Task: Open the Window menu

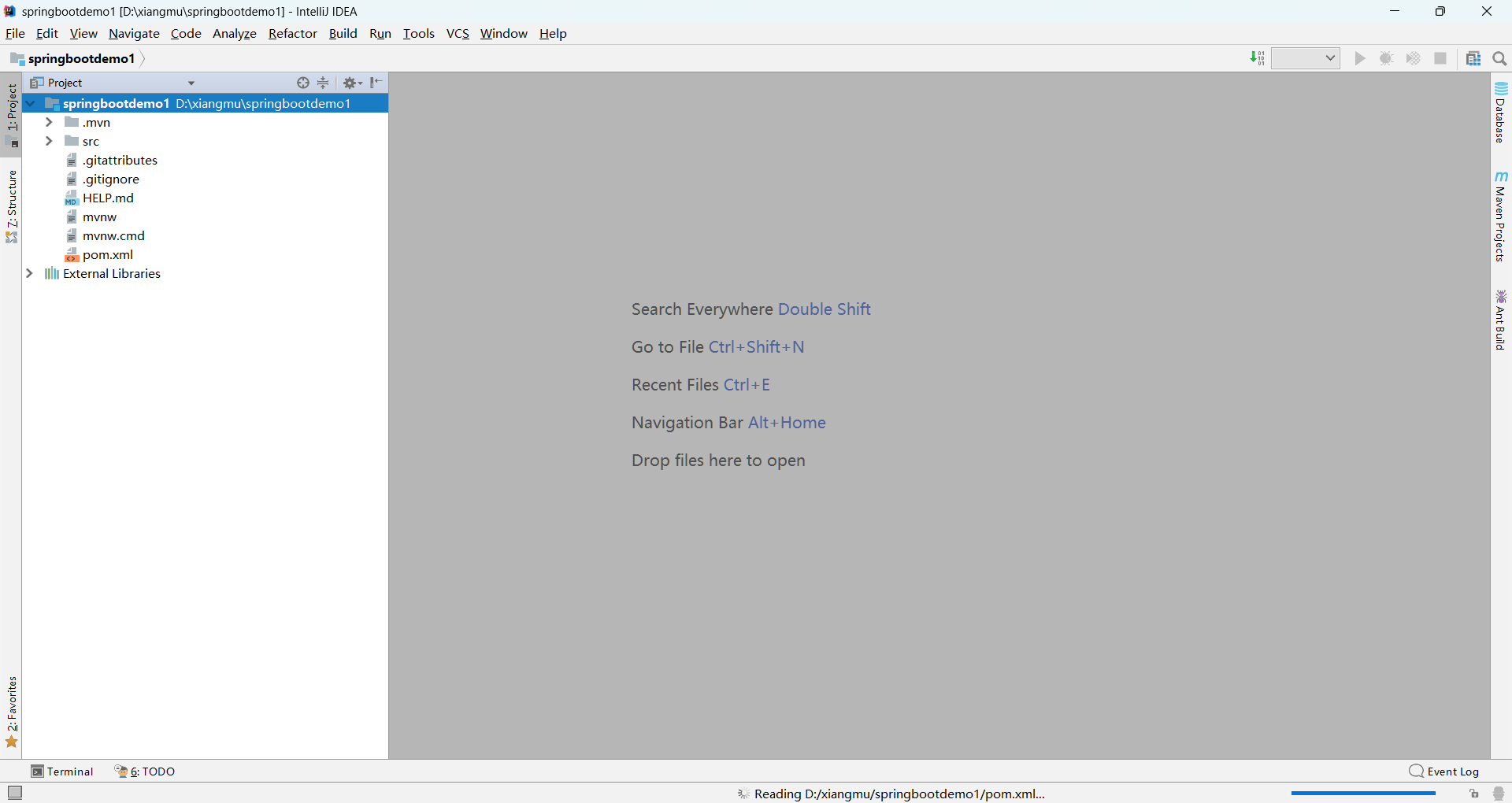Action: click(x=504, y=33)
